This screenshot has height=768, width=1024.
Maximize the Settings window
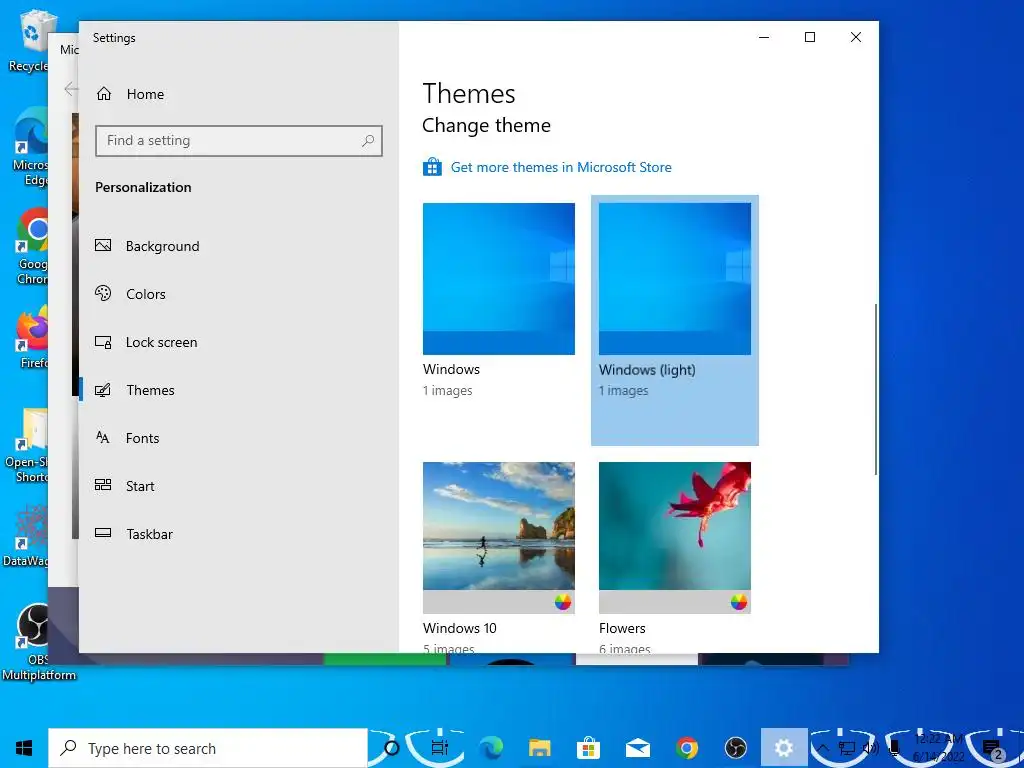[x=810, y=37]
